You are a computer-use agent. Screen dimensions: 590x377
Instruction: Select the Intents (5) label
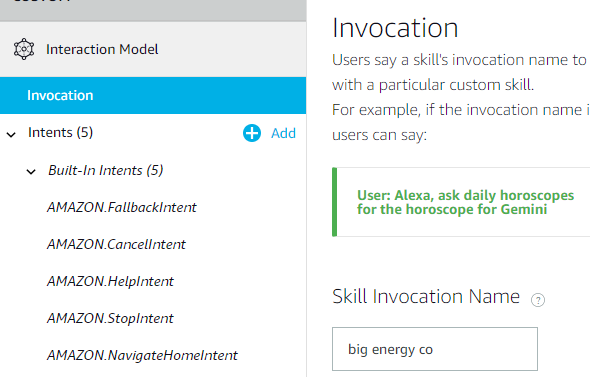(x=60, y=132)
